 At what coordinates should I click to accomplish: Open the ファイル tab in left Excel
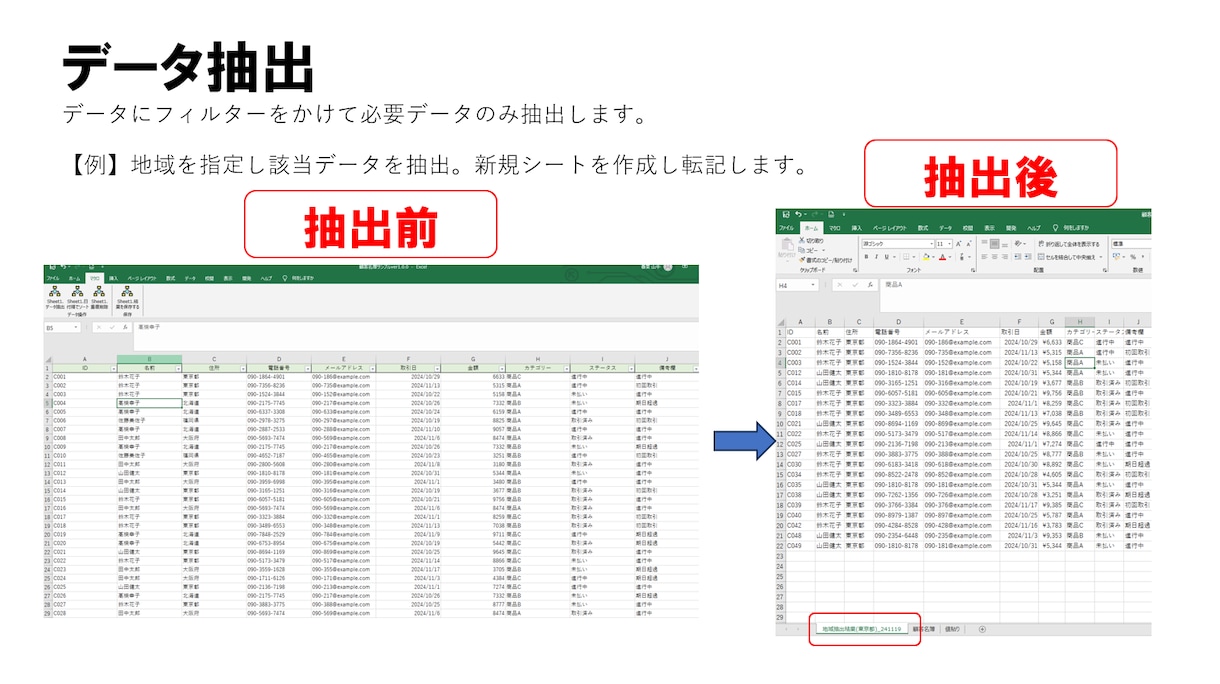[53, 278]
